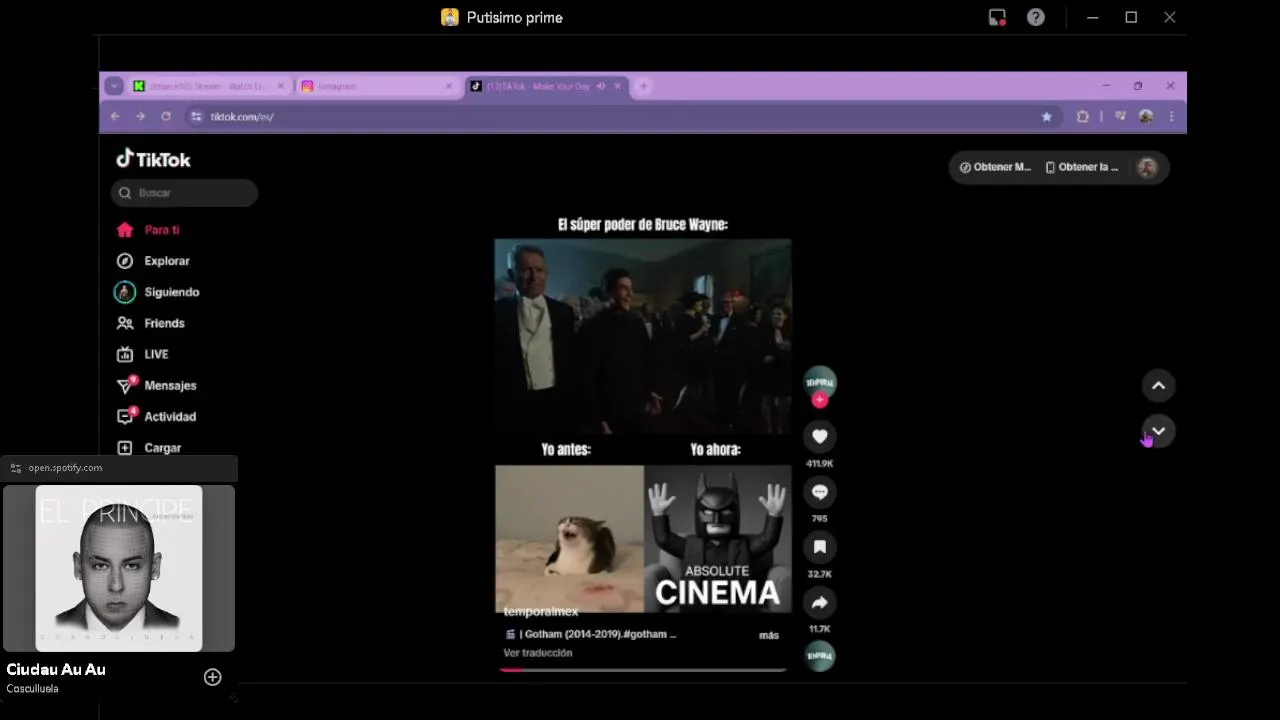Image resolution: width=1280 pixels, height=720 pixels.
Task: Close the TikTok tab
Action: (618, 86)
